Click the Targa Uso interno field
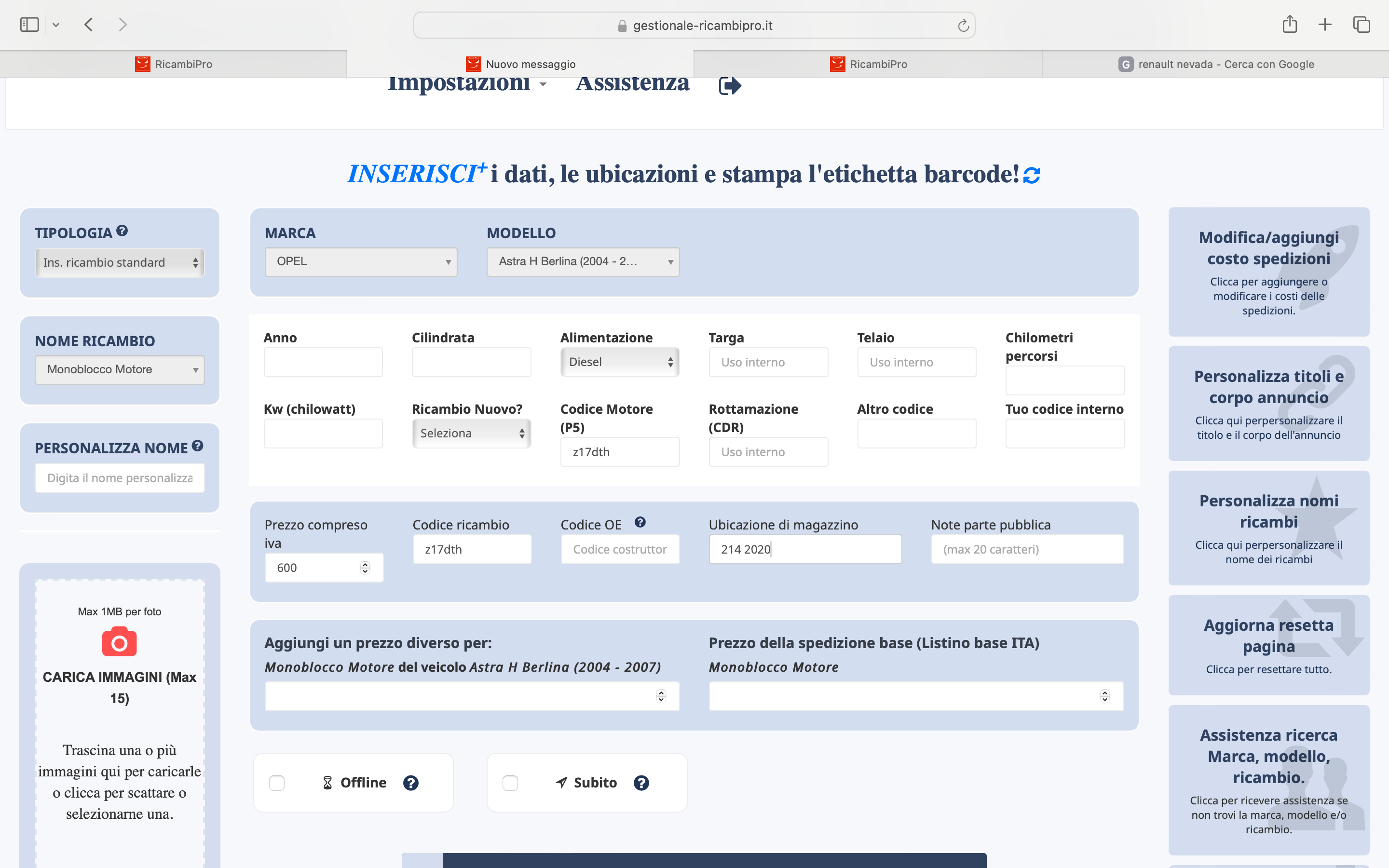1389x868 pixels. tap(769, 362)
